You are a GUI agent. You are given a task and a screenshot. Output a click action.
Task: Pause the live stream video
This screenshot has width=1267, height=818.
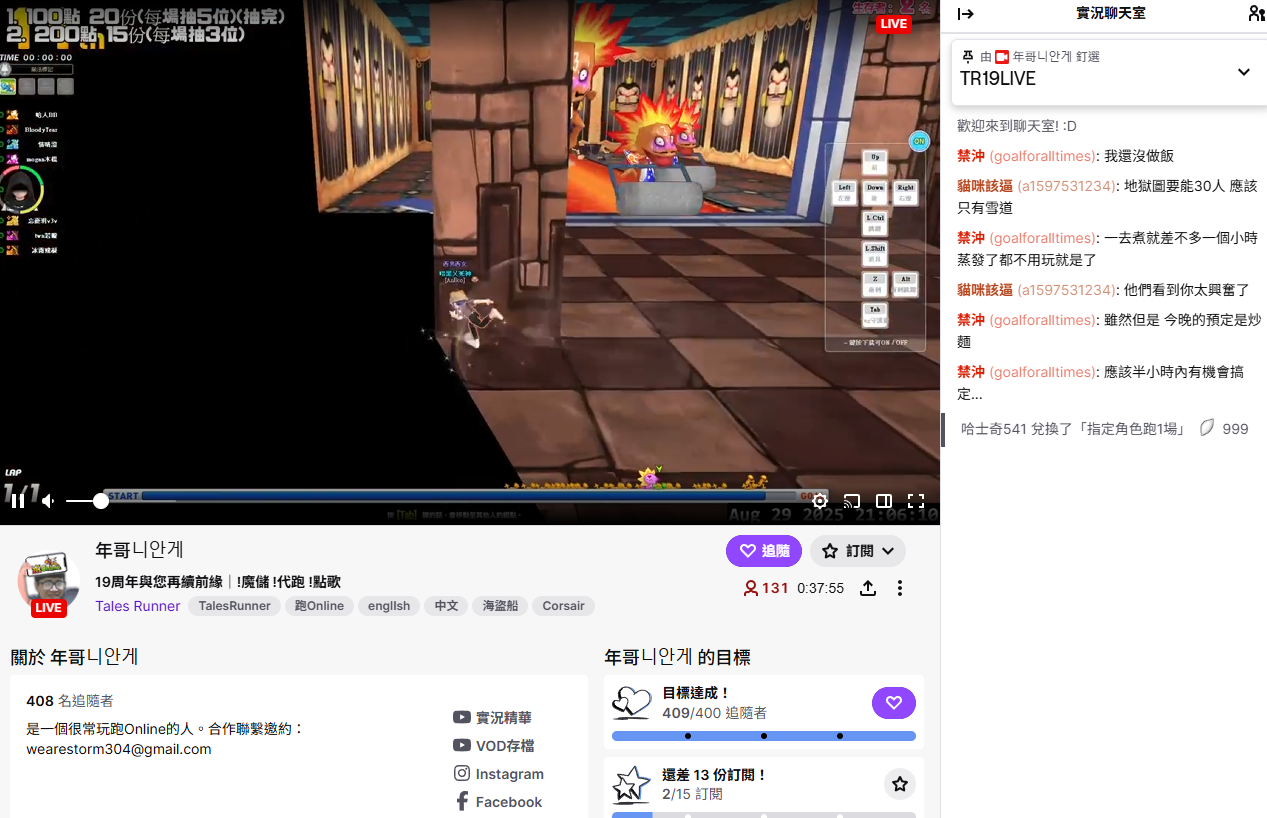pyautogui.click(x=18, y=501)
